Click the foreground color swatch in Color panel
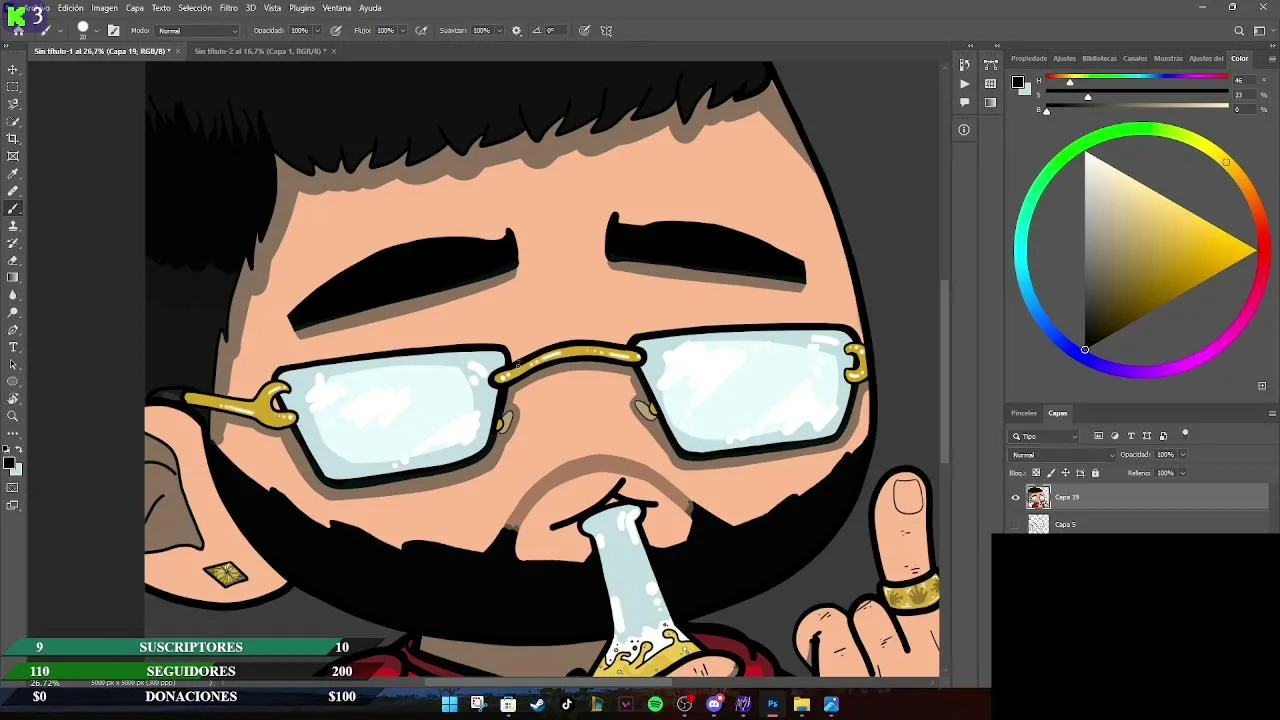Image resolution: width=1280 pixels, height=720 pixels. tap(1017, 82)
